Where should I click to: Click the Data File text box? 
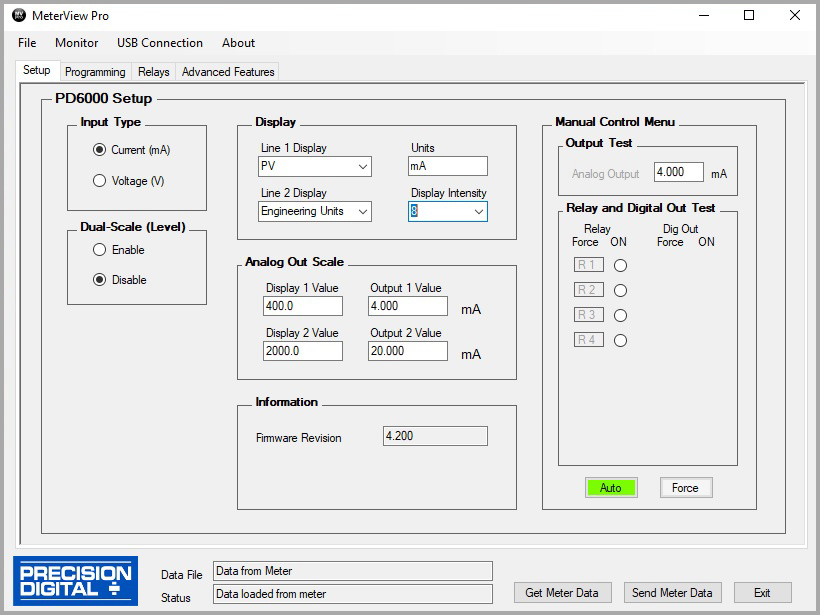click(353, 571)
